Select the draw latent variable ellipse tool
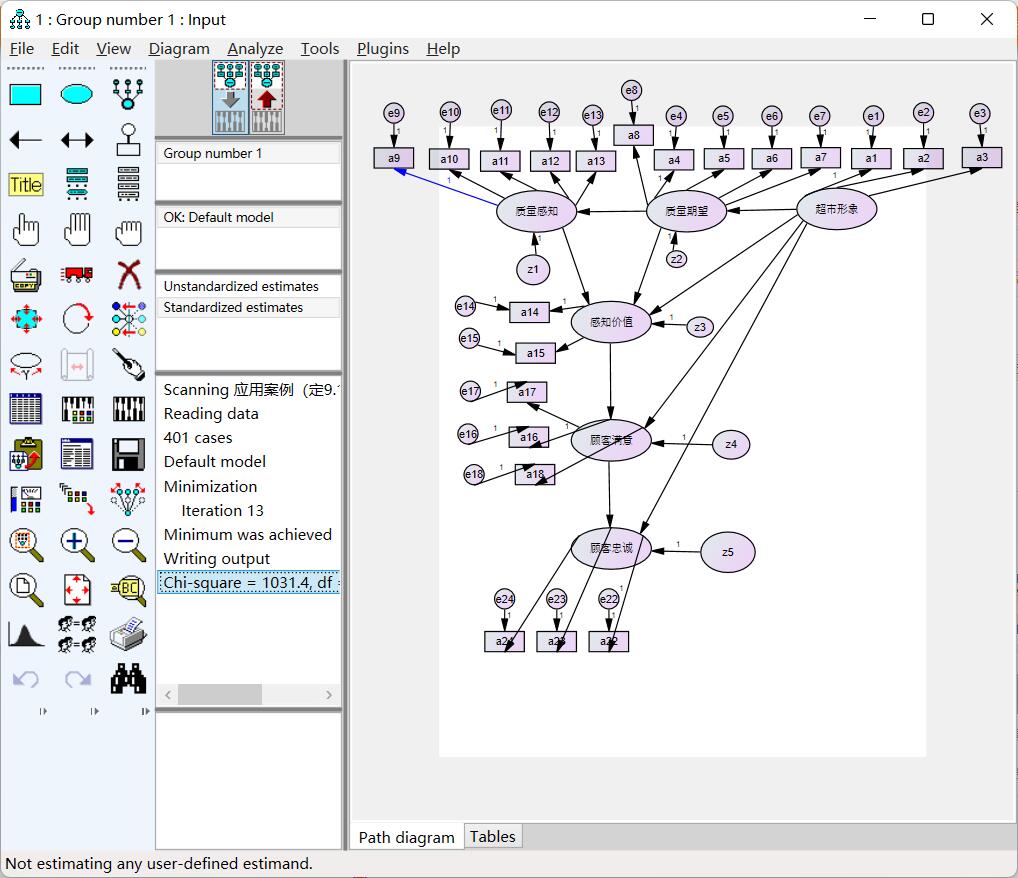Image resolution: width=1018 pixels, height=878 pixels. pos(77,94)
